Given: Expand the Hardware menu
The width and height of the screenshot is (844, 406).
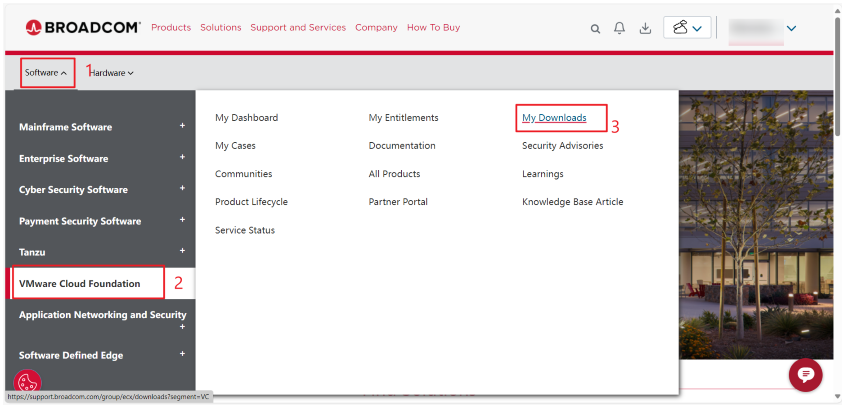Looking at the screenshot, I should pyautogui.click(x=113, y=72).
